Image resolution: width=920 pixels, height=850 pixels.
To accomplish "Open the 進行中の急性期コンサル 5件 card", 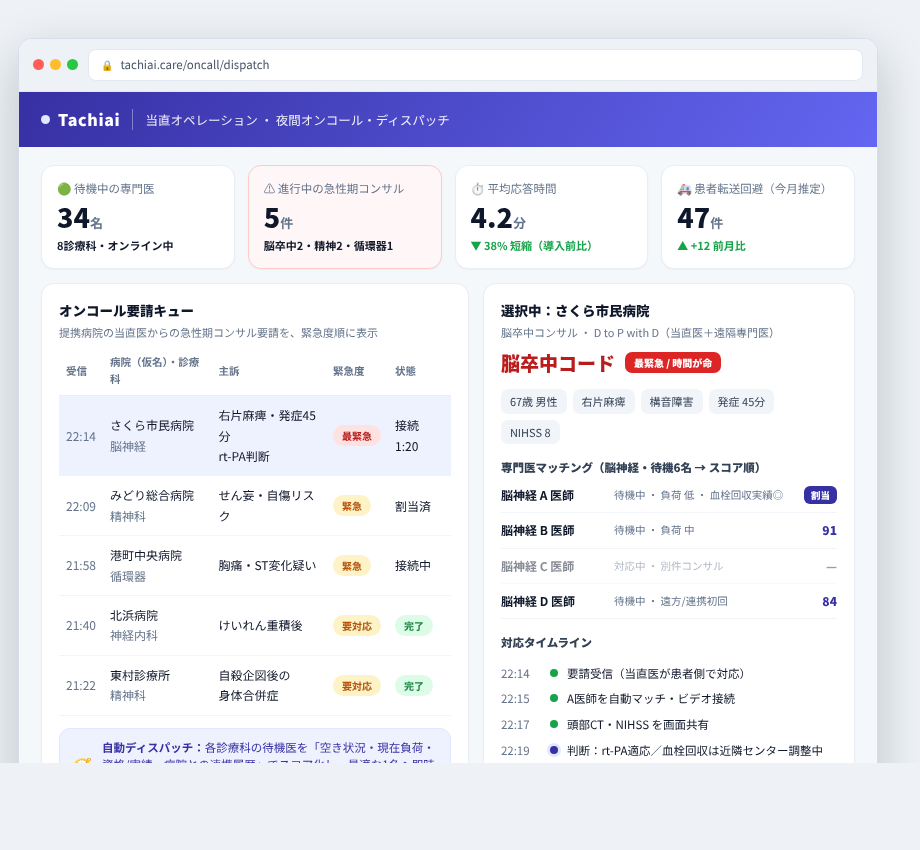I will (x=345, y=217).
